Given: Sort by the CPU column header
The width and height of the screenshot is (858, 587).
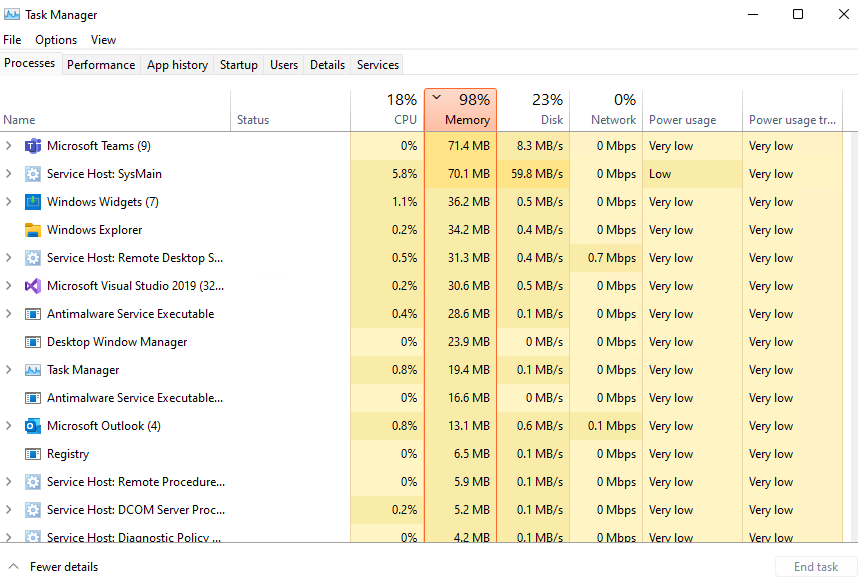Looking at the screenshot, I should coord(387,110).
